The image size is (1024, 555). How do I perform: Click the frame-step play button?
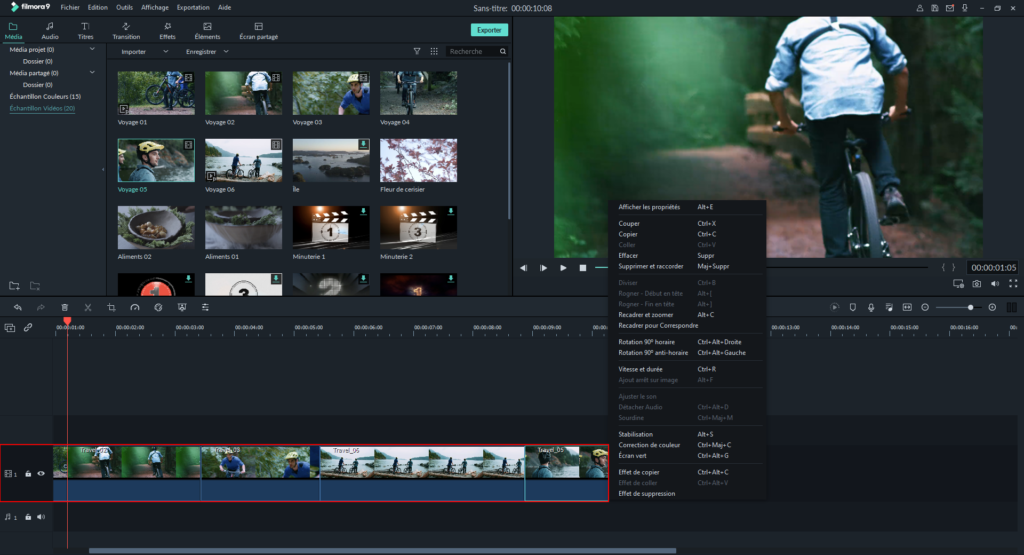click(543, 268)
